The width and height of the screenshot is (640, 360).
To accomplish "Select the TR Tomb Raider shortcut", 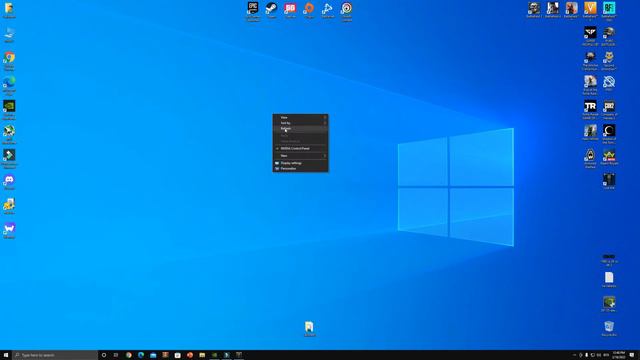I will click(590, 109).
